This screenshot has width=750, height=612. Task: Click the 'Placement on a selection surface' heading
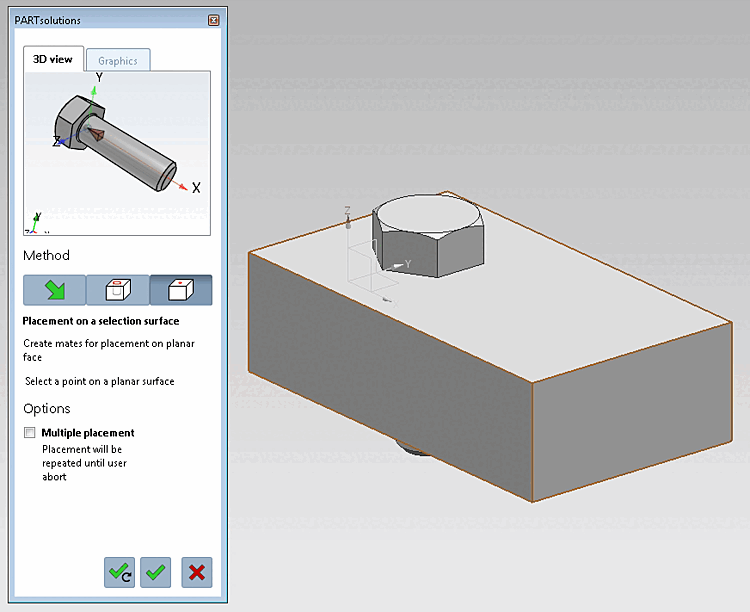pos(101,321)
